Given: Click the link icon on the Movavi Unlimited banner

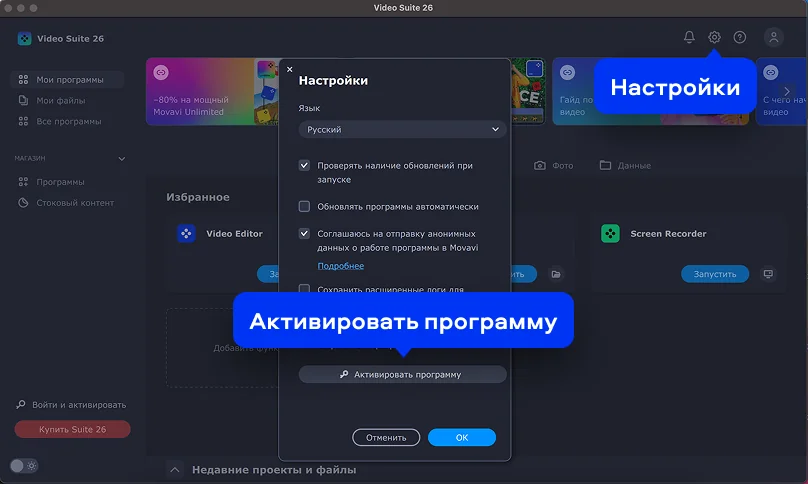Looking at the screenshot, I should [161, 73].
